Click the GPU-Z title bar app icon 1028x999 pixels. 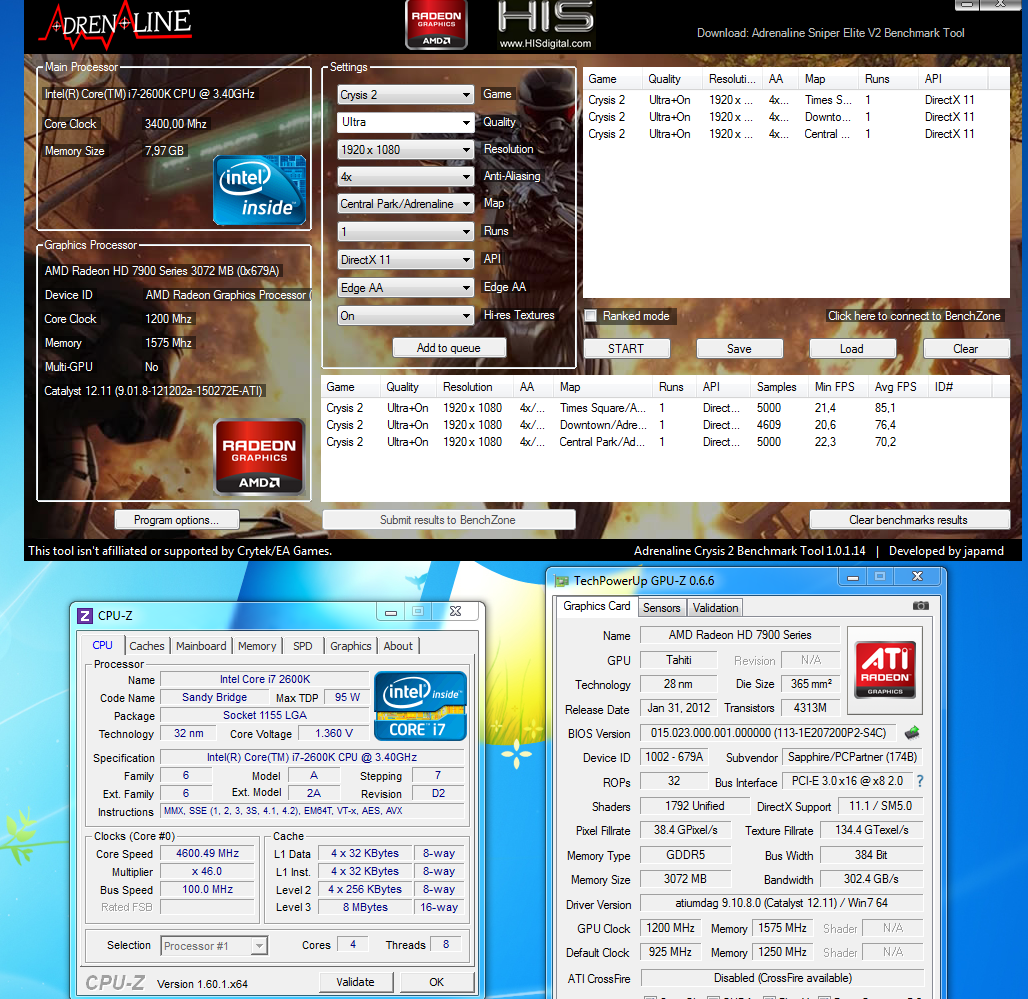point(561,581)
